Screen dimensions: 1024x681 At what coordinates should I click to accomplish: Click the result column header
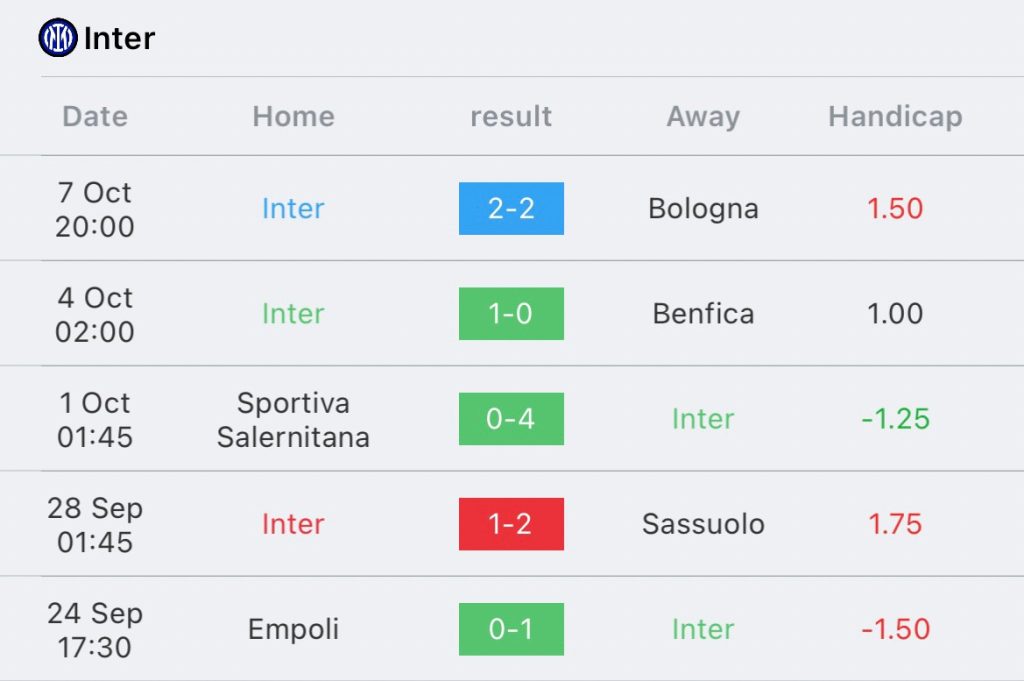511,116
